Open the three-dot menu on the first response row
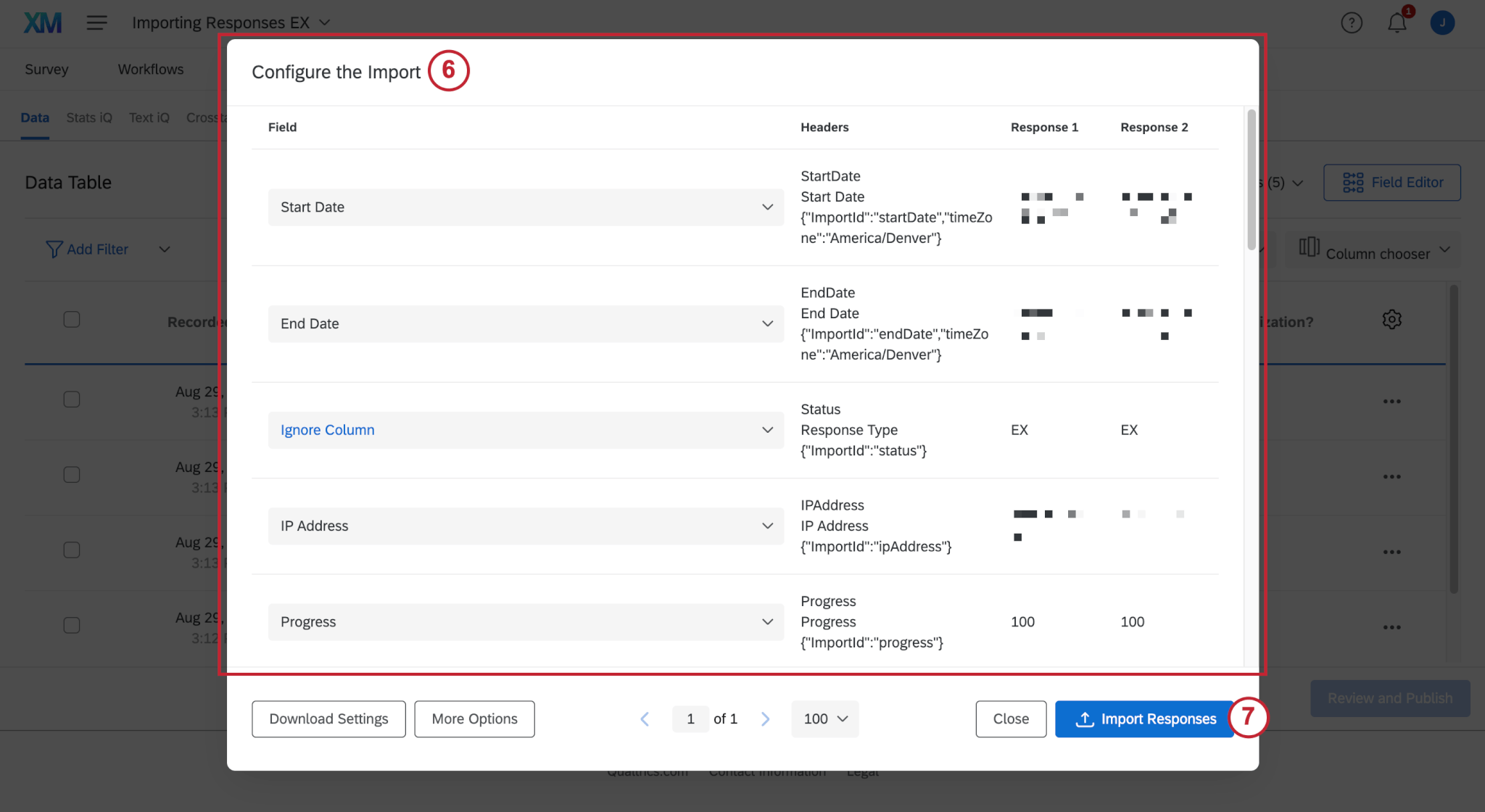This screenshot has height=812, width=1485. [x=1392, y=400]
